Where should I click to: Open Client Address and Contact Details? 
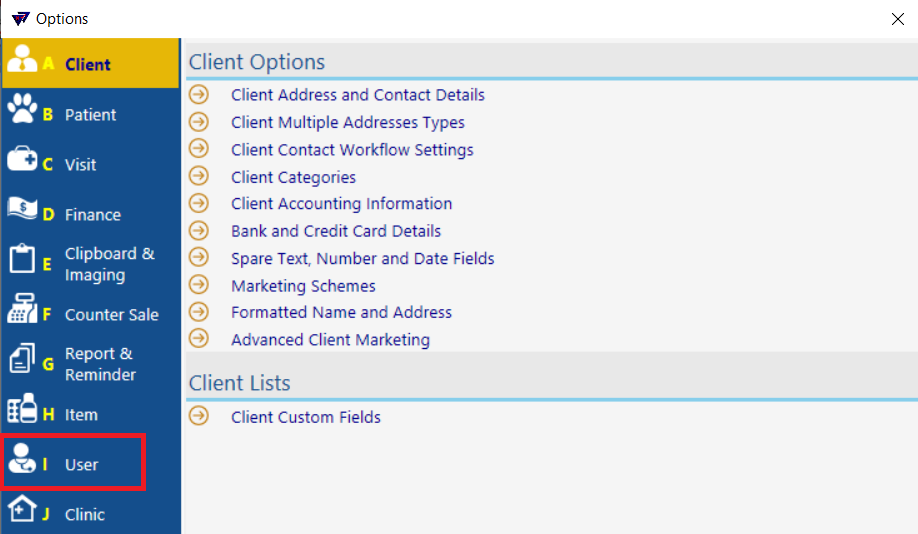pos(358,95)
